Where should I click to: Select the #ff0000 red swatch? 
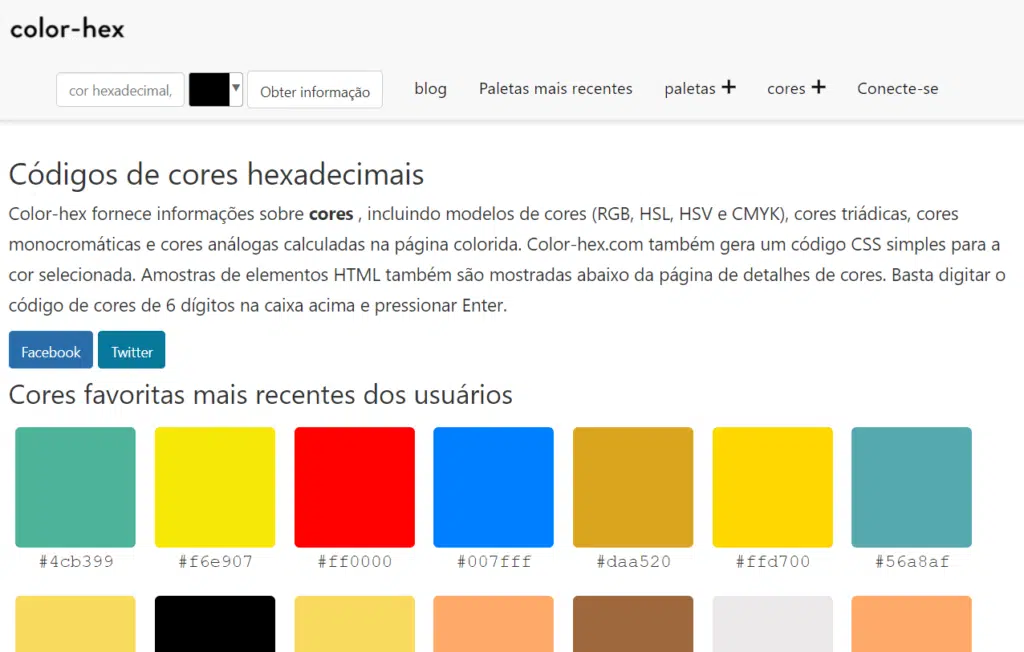[x=354, y=487]
